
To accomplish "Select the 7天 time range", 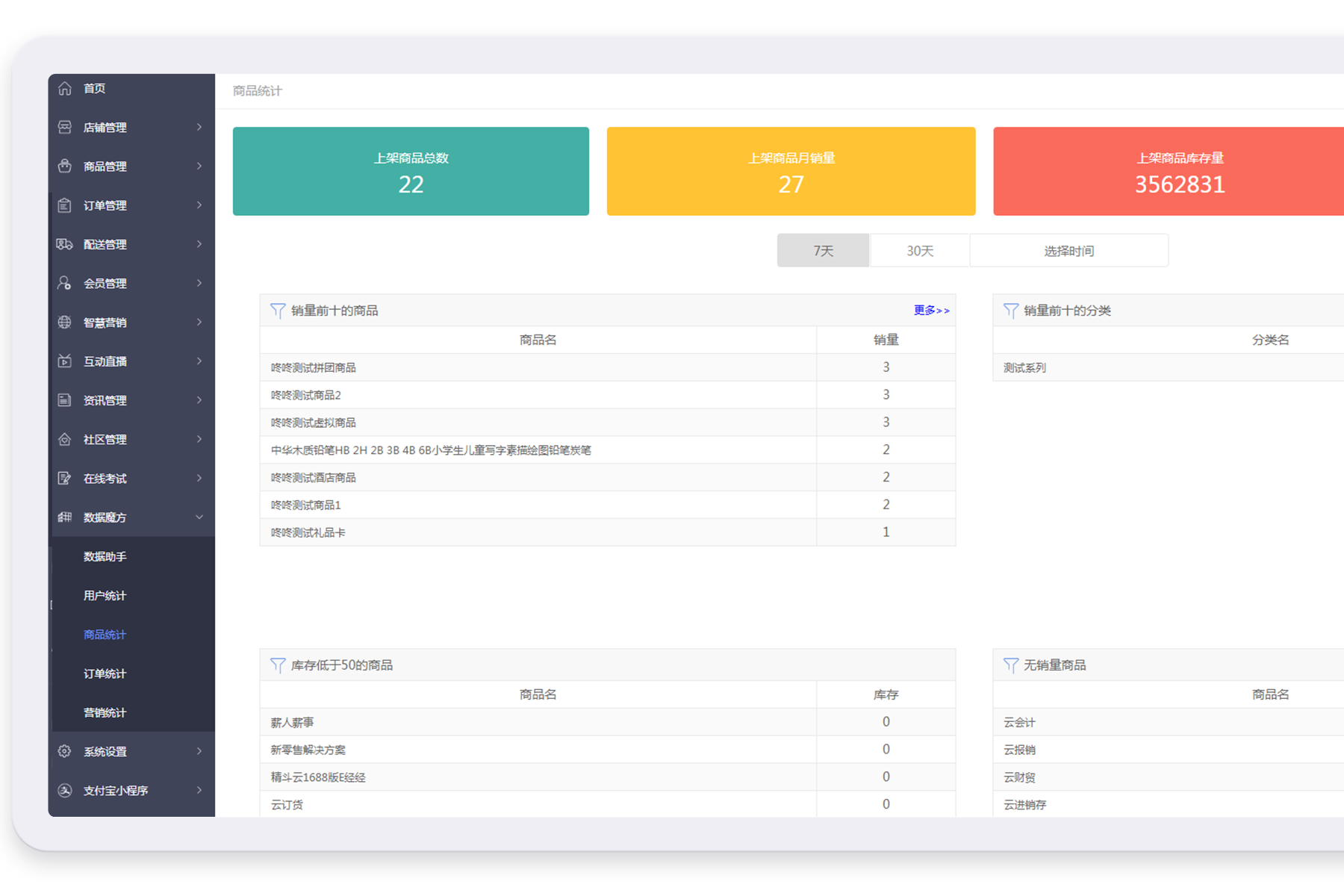I will point(823,251).
